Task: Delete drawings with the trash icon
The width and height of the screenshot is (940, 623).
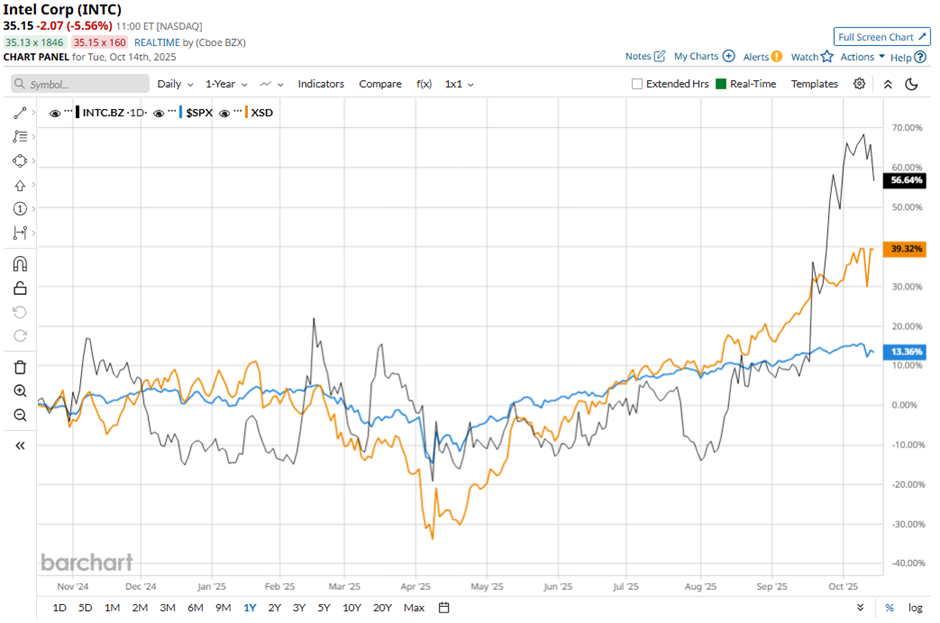Action: click(x=19, y=367)
